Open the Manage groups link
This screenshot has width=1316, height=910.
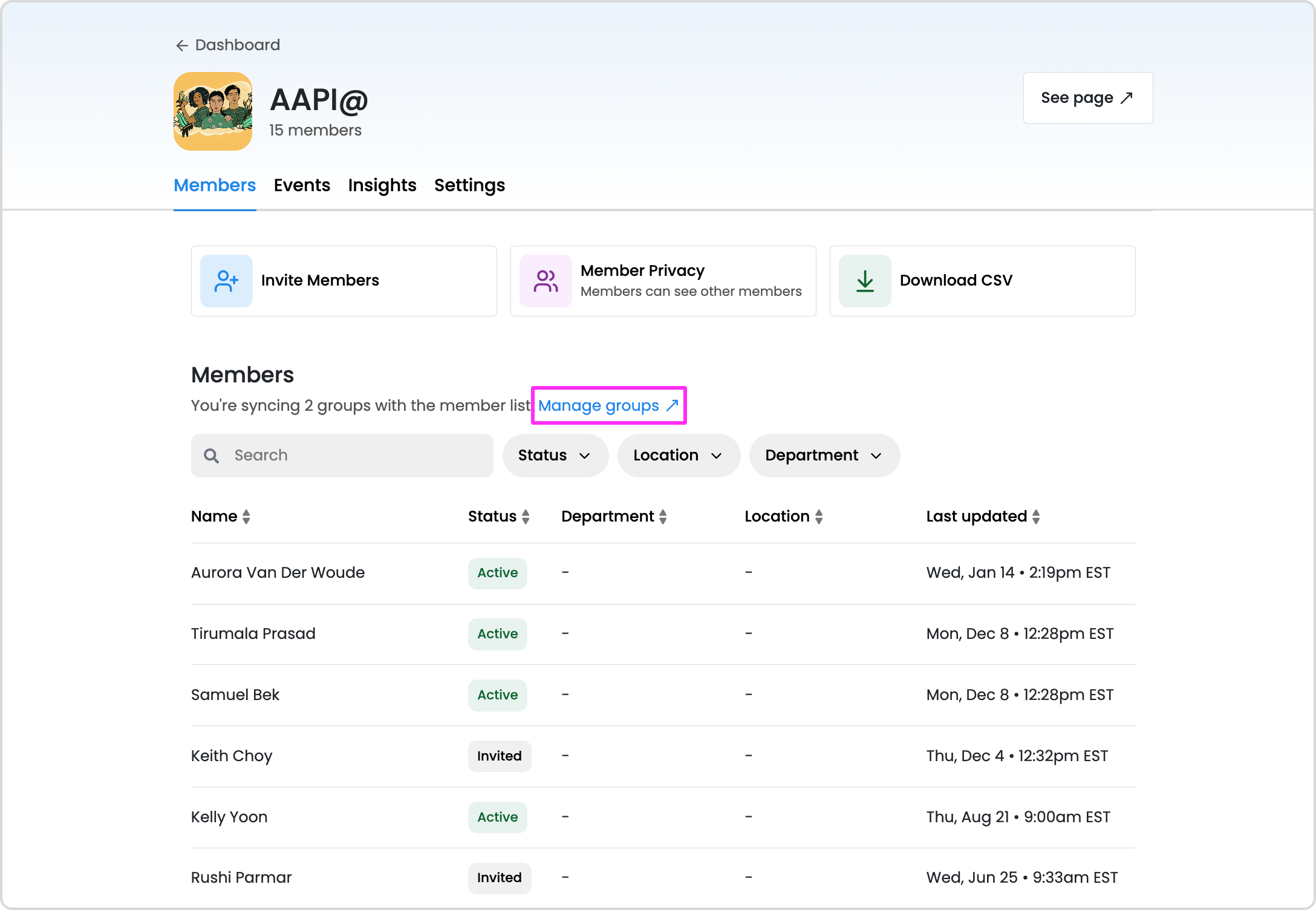(608, 405)
